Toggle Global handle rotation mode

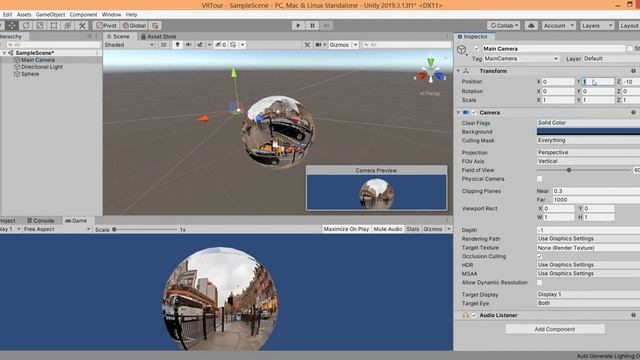coord(134,25)
